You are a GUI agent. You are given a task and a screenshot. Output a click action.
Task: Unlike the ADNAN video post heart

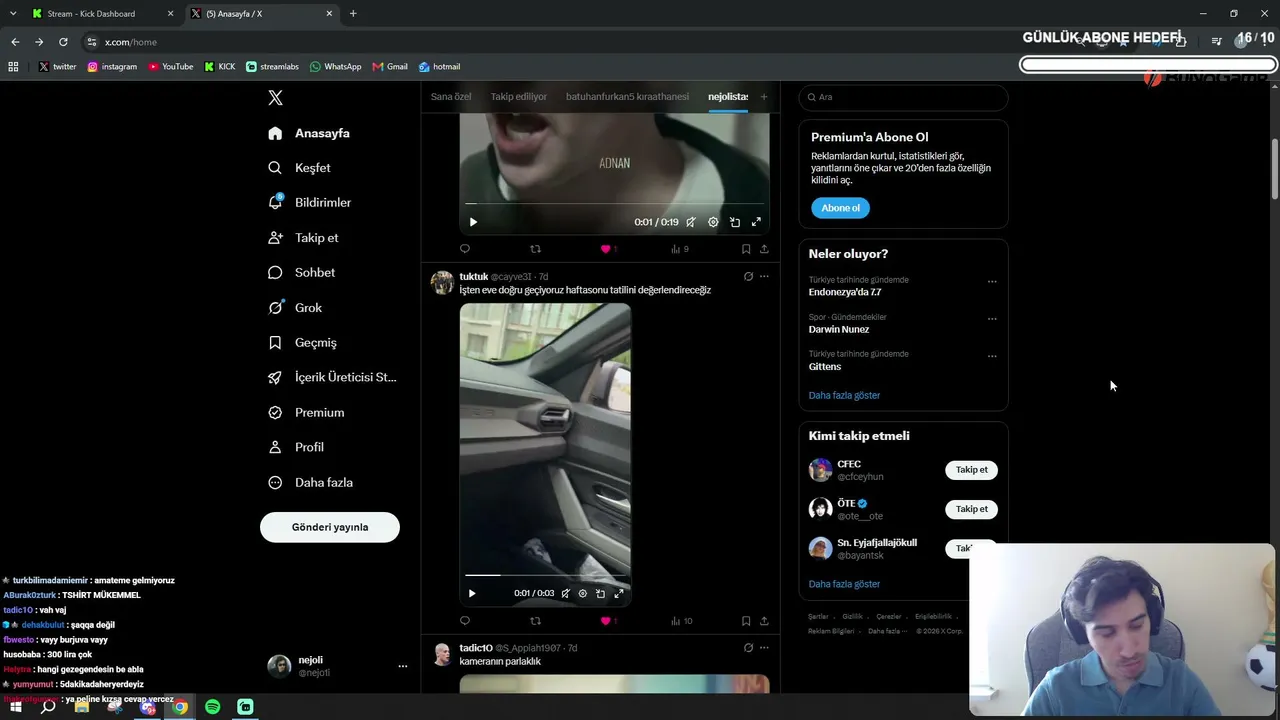606,249
